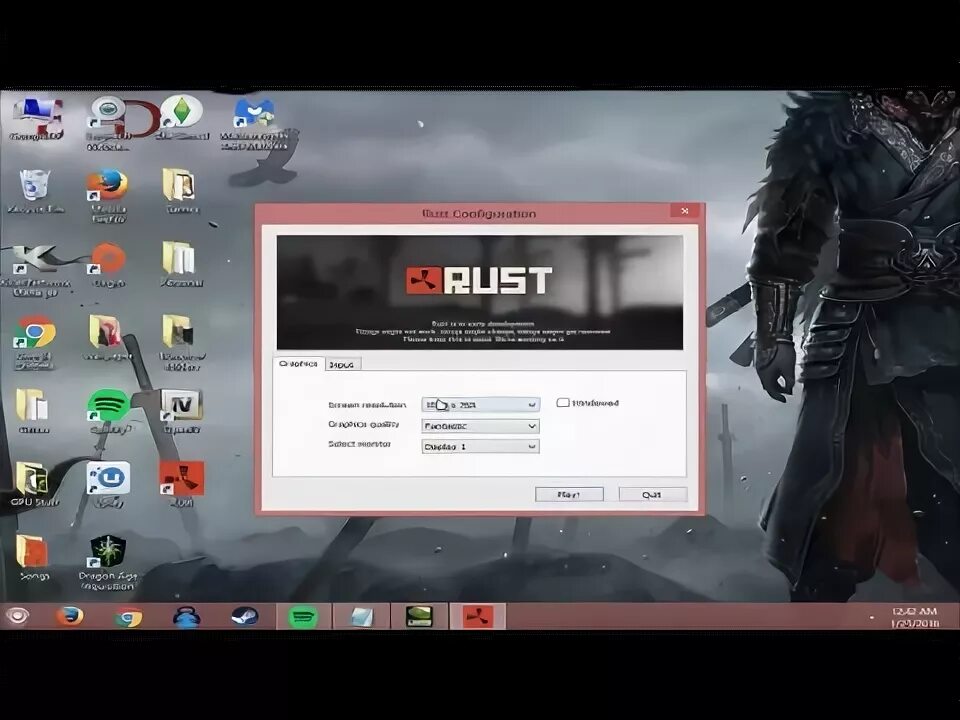Open the Computer desktop icon

pyautogui.click(x=37, y=119)
